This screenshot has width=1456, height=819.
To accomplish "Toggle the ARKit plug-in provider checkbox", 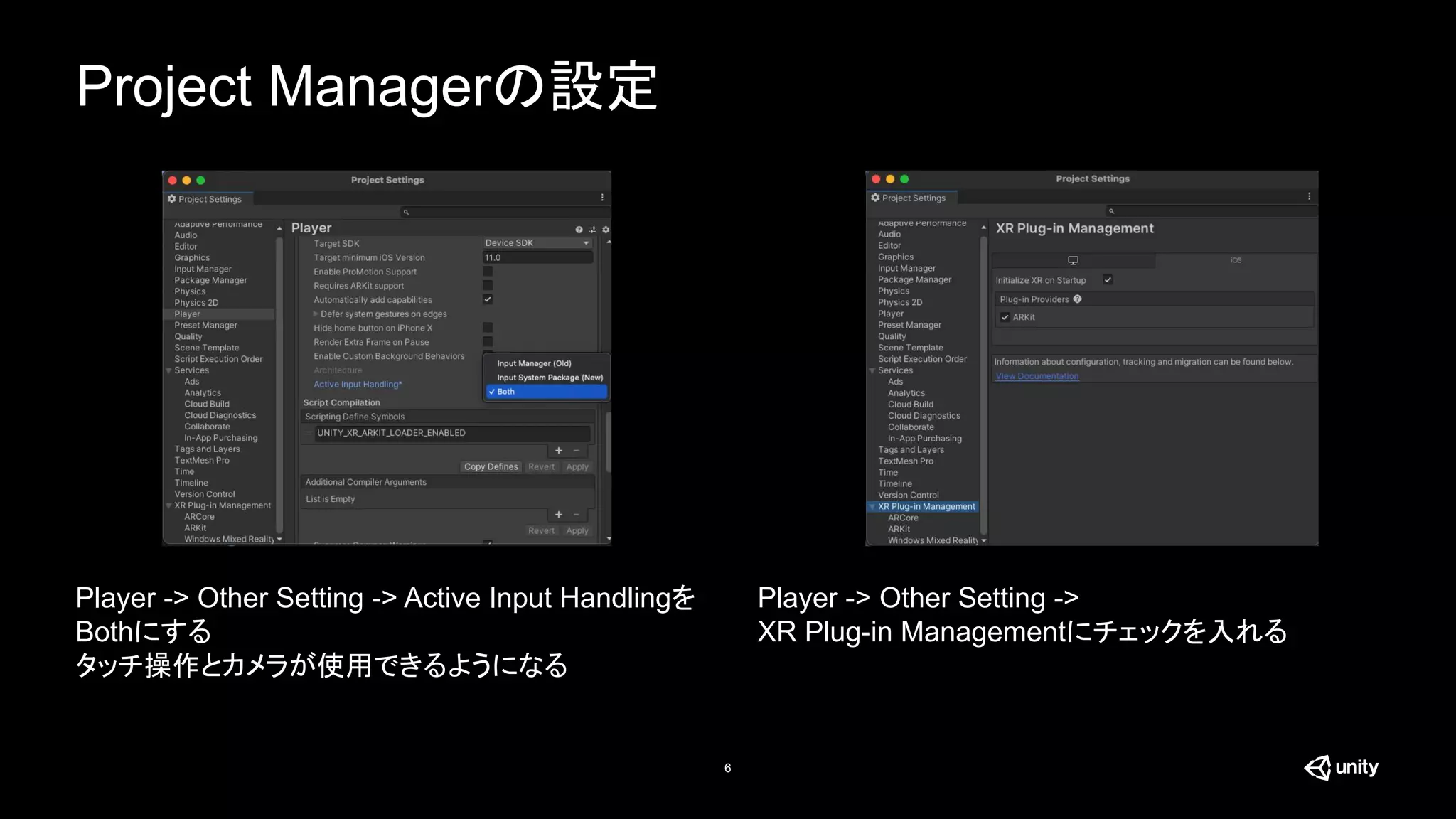I will pos(1005,317).
